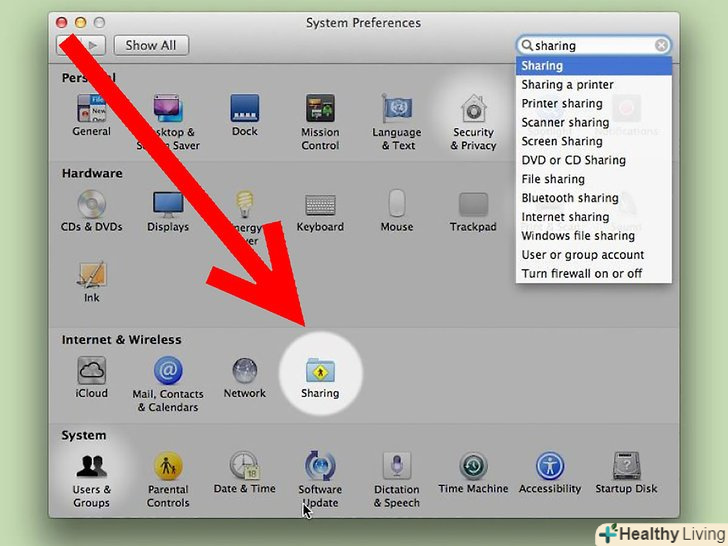Open Users & Groups preferences
Screen dimensions: 728x546
tap(91, 481)
